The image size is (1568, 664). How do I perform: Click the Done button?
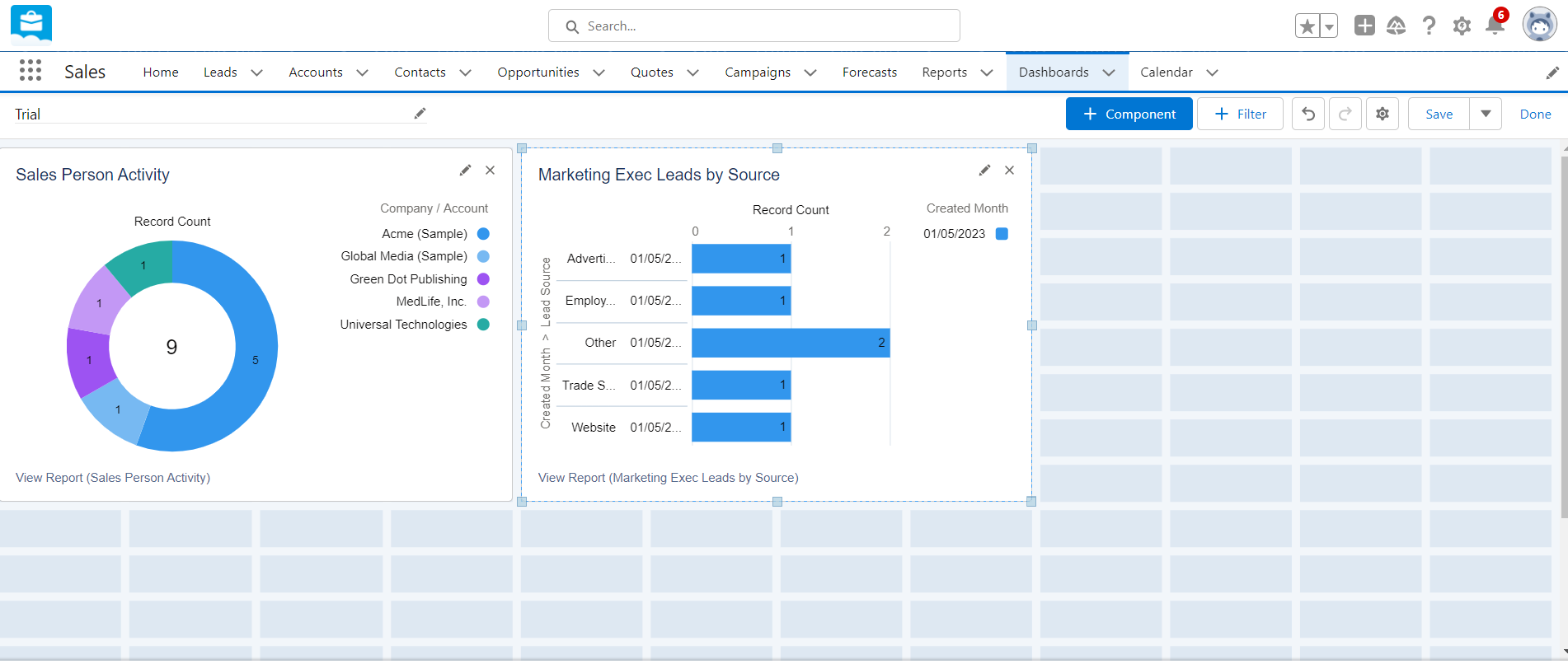tap(1535, 115)
